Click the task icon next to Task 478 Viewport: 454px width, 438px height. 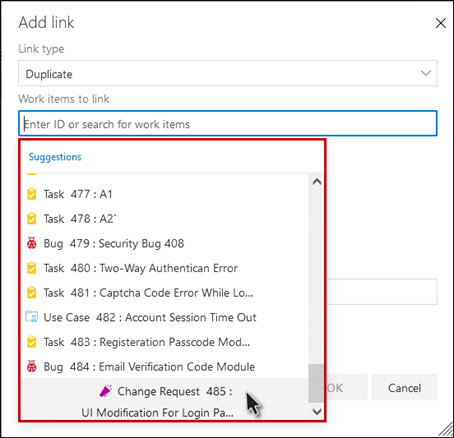[x=32, y=219]
